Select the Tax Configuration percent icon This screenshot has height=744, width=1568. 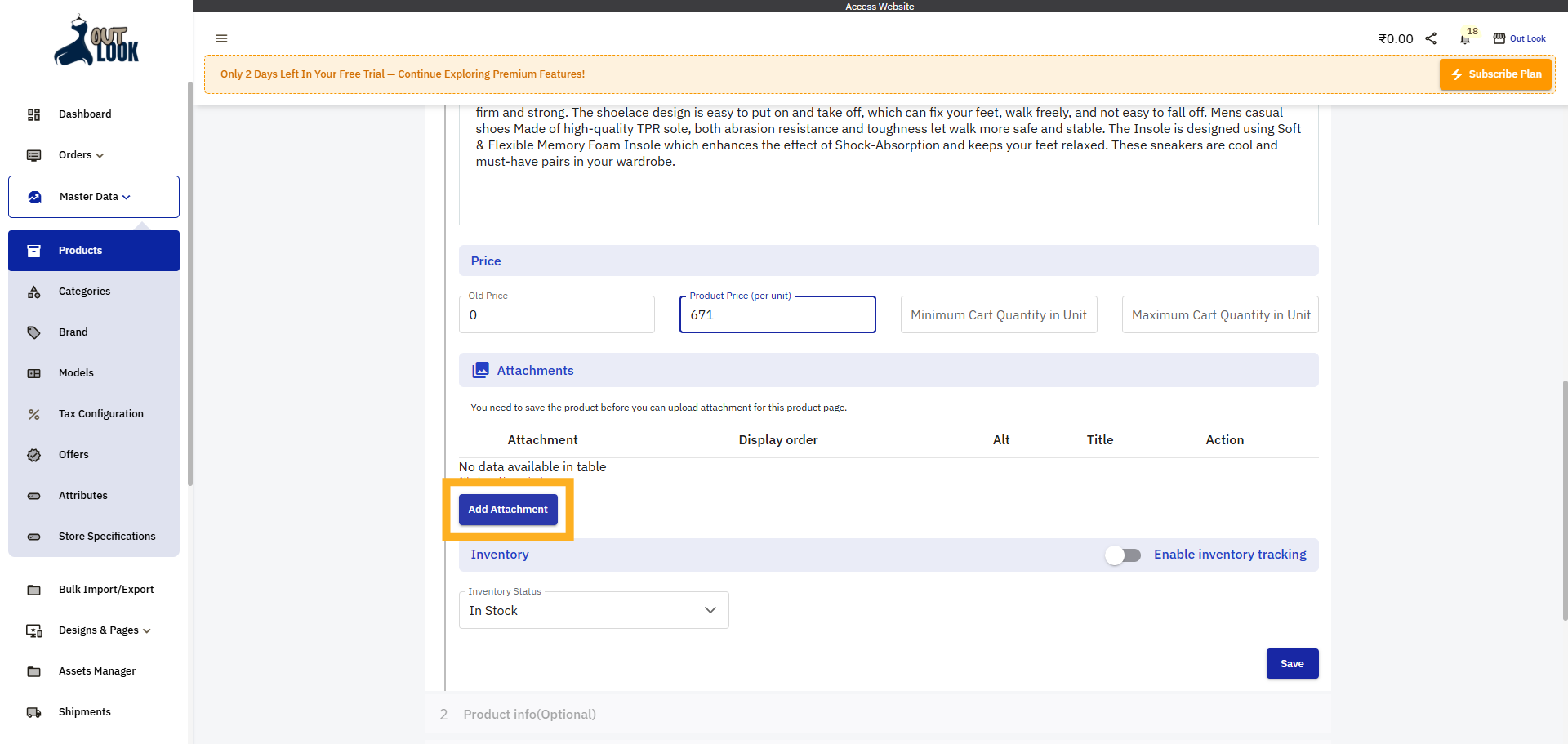click(x=33, y=414)
